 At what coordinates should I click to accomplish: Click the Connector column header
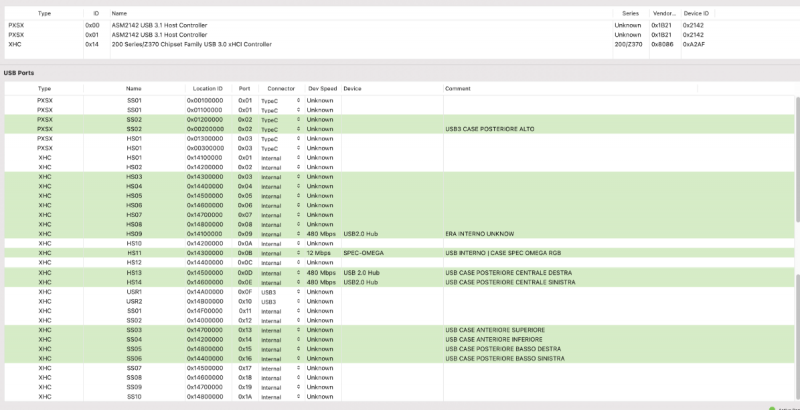pos(281,88)
